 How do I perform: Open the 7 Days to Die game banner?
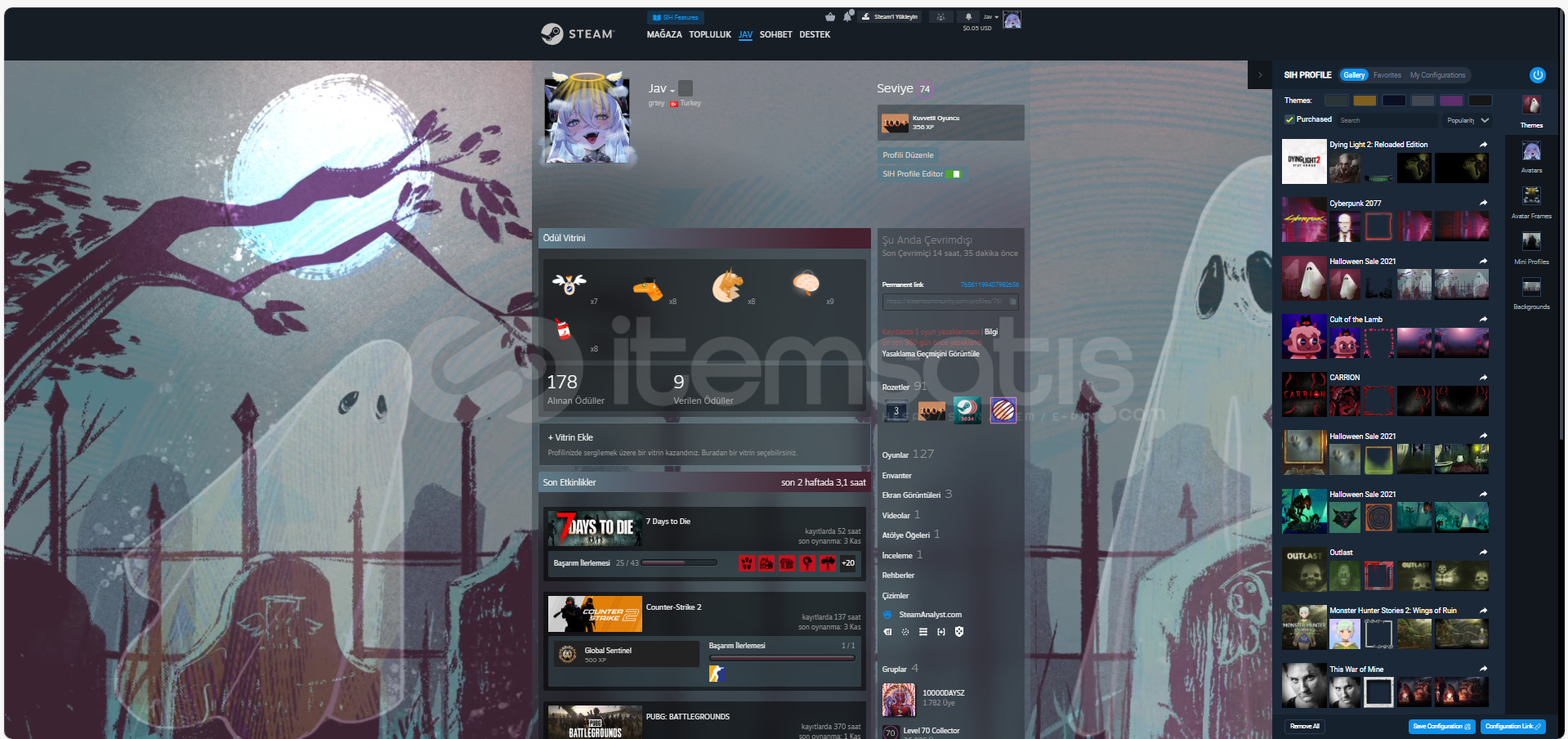pyautogui.click(x=595, y=528)
